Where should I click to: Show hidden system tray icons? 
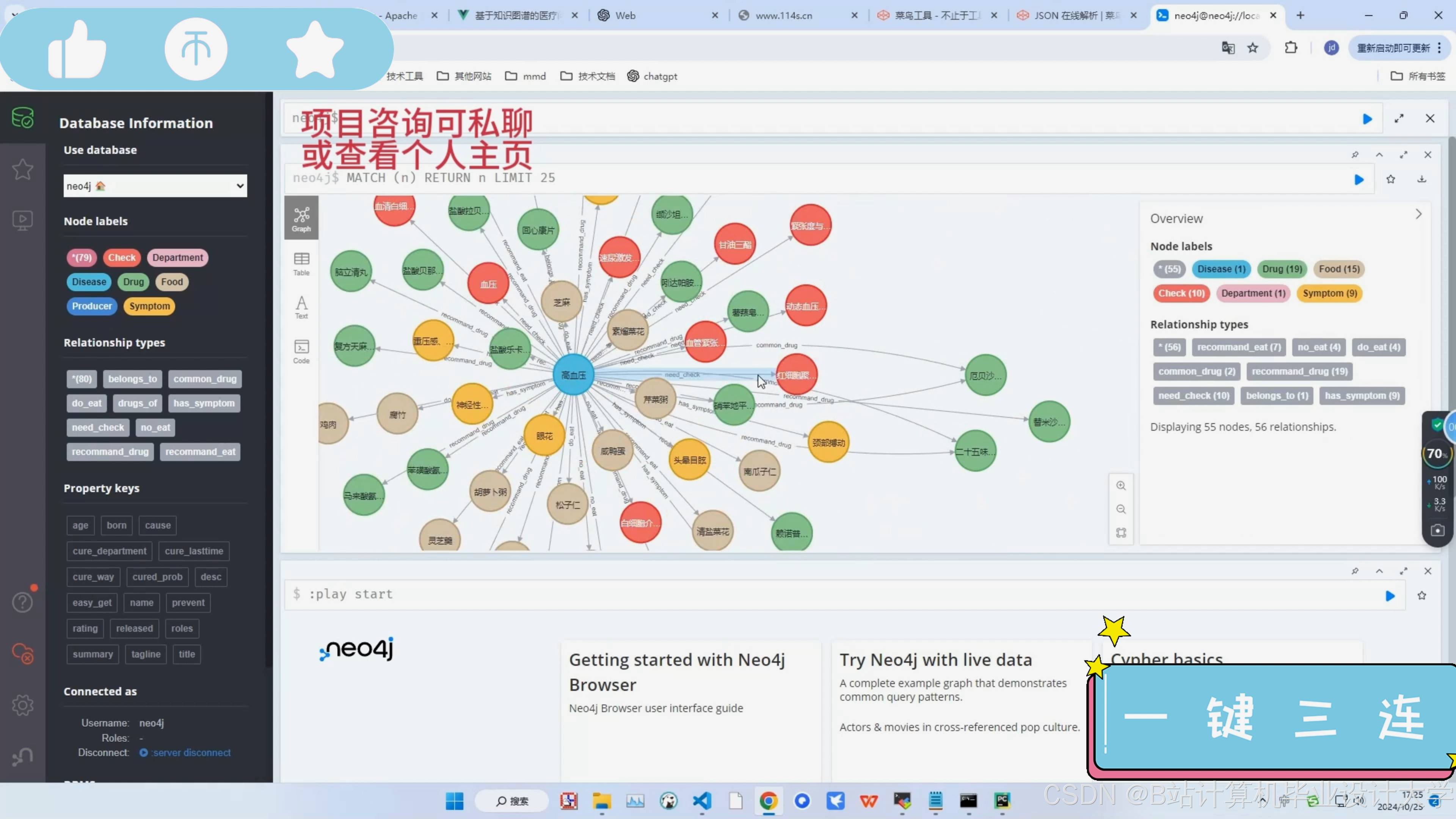[1263, 800]
